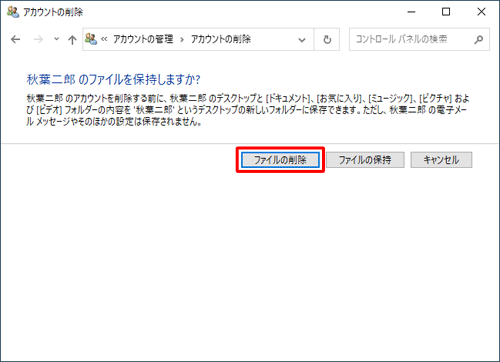Close the アカウントの削除 window
The height and width of the screenshot is (362, 500).
click(x=481, y=12)
